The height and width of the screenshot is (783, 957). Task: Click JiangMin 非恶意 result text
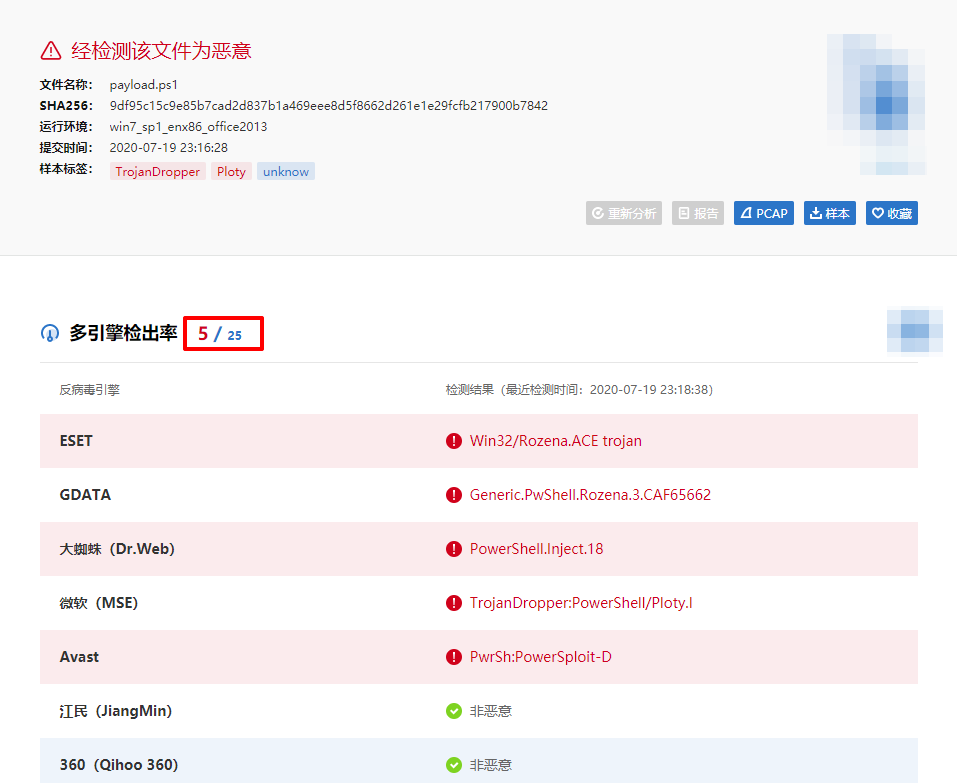click(x=491, y=711)
